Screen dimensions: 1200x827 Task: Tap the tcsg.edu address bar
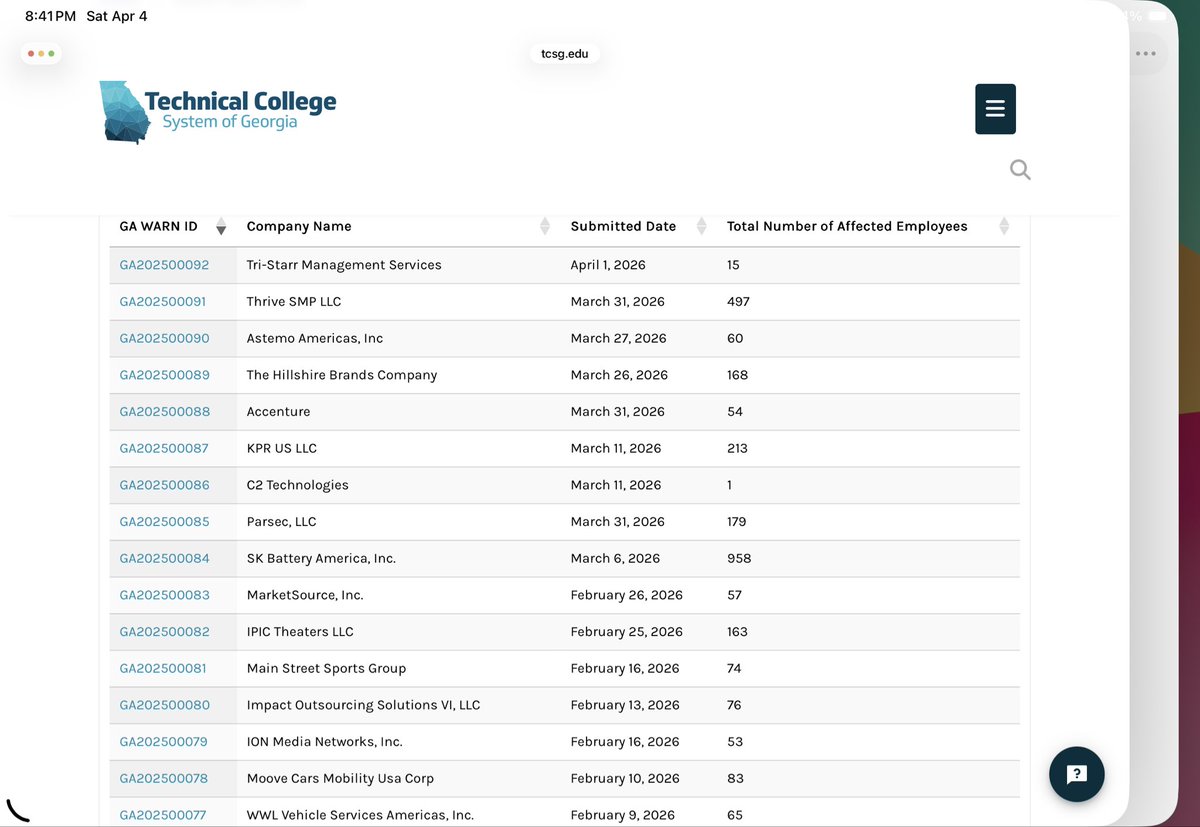click(565, 54)
